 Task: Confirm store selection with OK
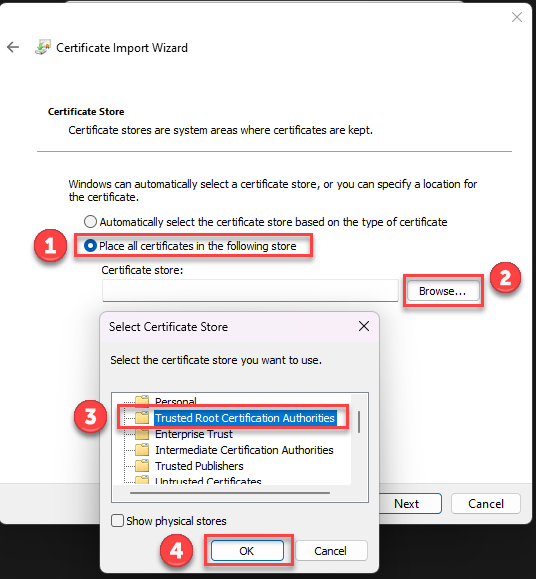[x=247, y=551]
